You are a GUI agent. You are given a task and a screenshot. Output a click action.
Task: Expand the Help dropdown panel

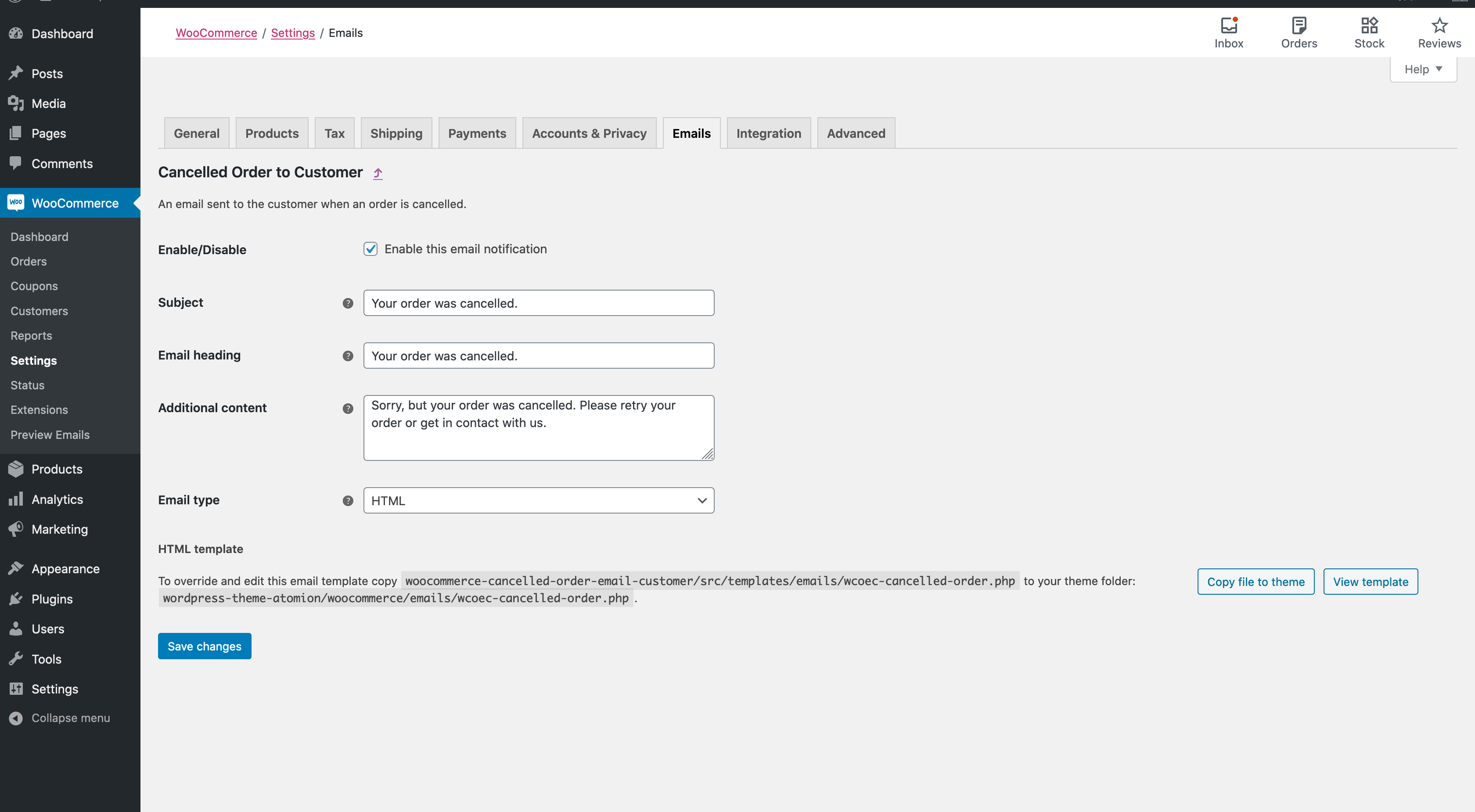(1424, 69)
